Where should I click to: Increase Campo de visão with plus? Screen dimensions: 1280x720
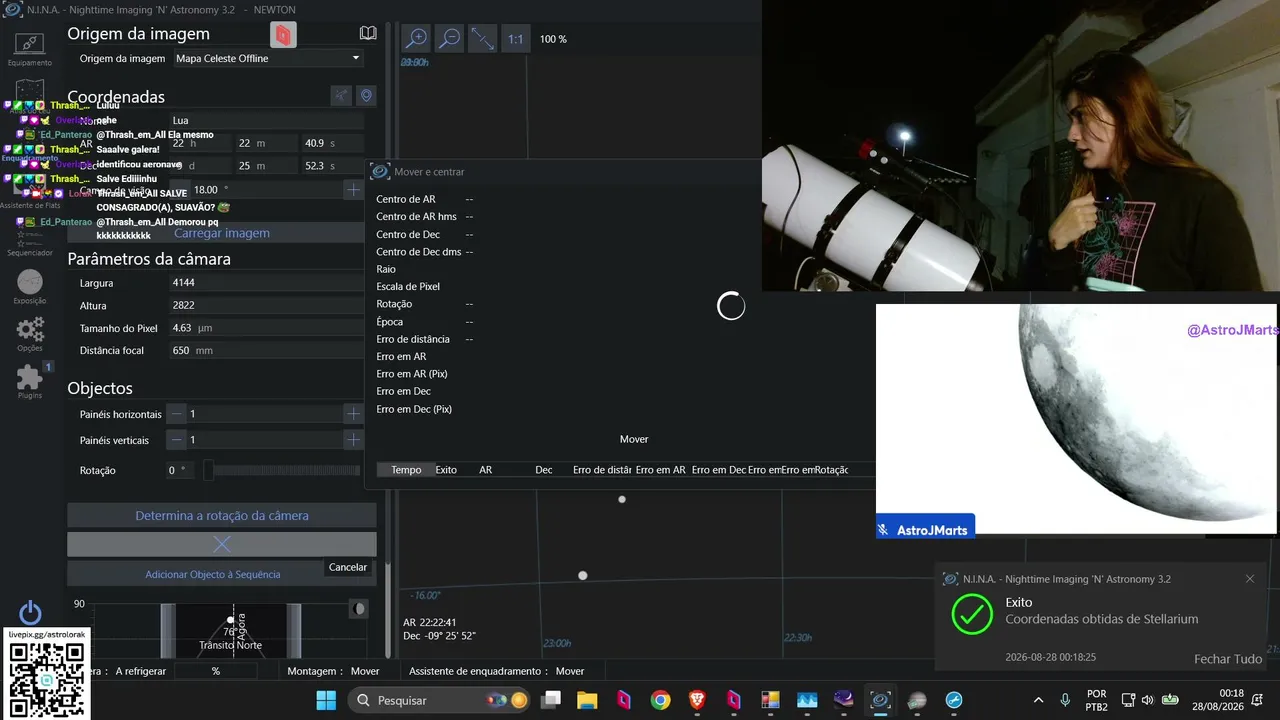pos(353,189)
